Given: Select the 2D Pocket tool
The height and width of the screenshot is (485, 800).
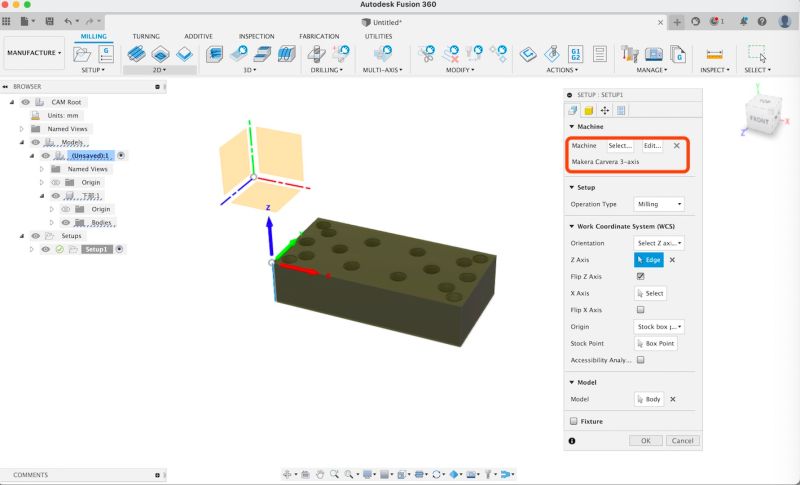Looking at the screenshot, I should coord(160,54).
